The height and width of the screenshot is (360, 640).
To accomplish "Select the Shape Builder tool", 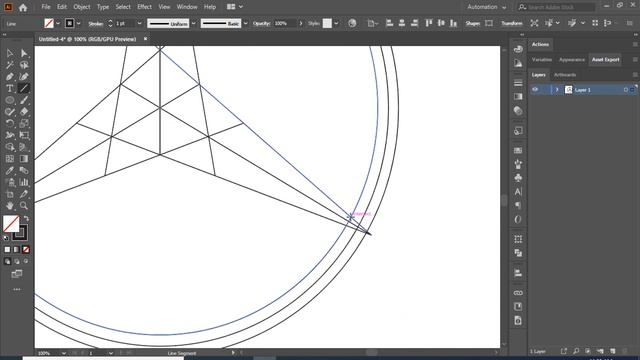I will pyautogui.click(x=10, y=147).
